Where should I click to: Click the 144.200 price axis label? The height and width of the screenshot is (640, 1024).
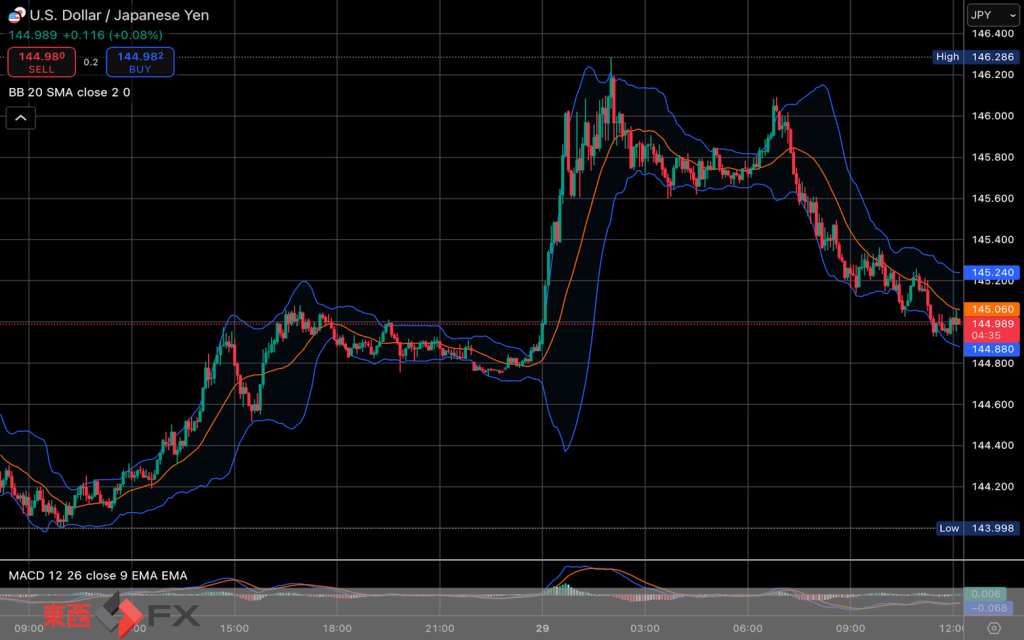click(993, 487)
